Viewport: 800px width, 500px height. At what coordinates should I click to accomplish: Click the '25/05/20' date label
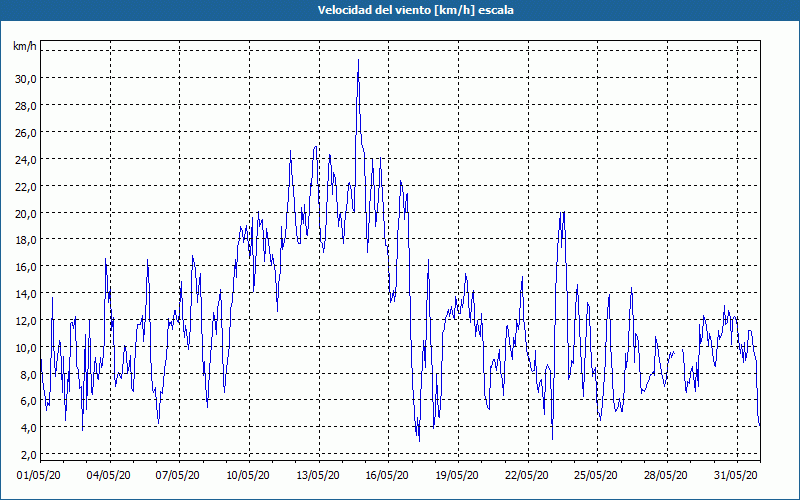point(596,476)
